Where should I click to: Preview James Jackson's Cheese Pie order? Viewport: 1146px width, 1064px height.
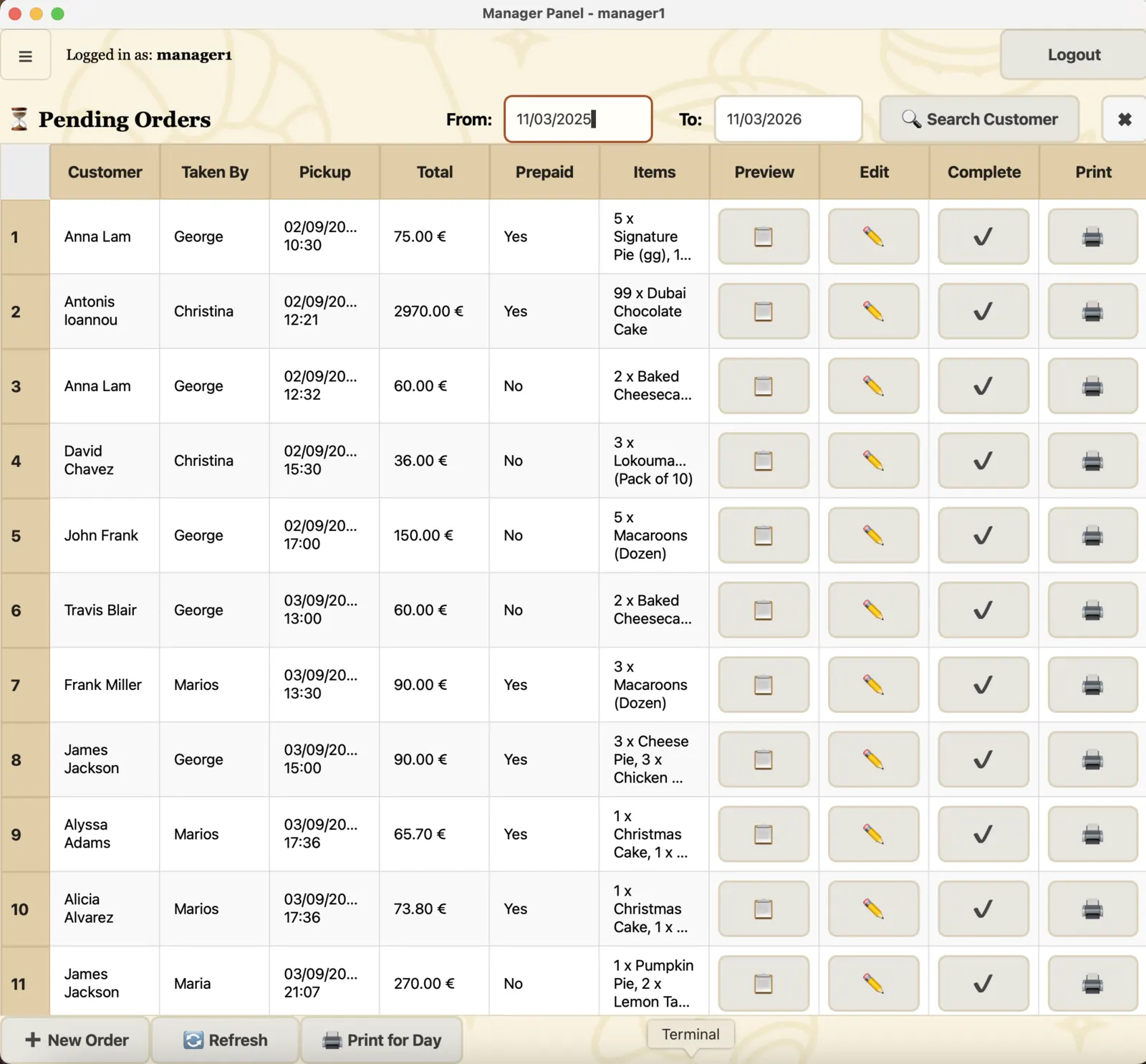point(764,759)
